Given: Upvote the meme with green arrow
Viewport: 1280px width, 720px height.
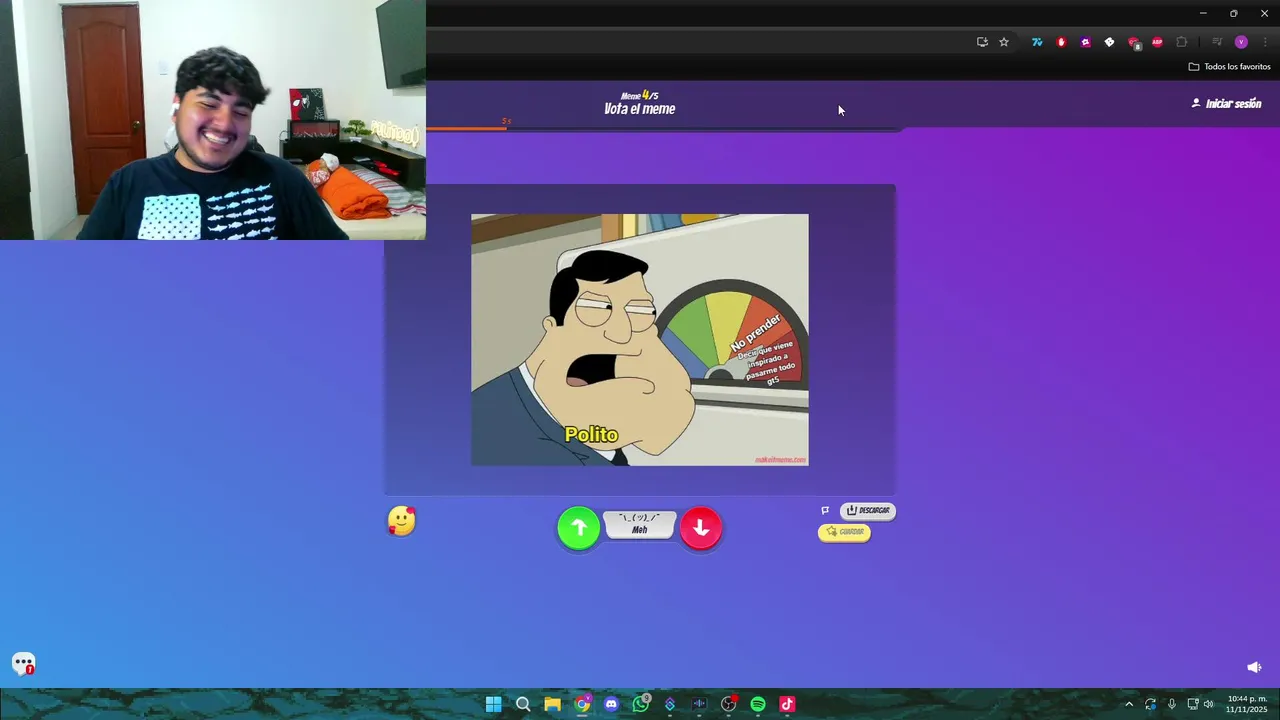Looking at the screenshot, I should [x=579, y=528].
